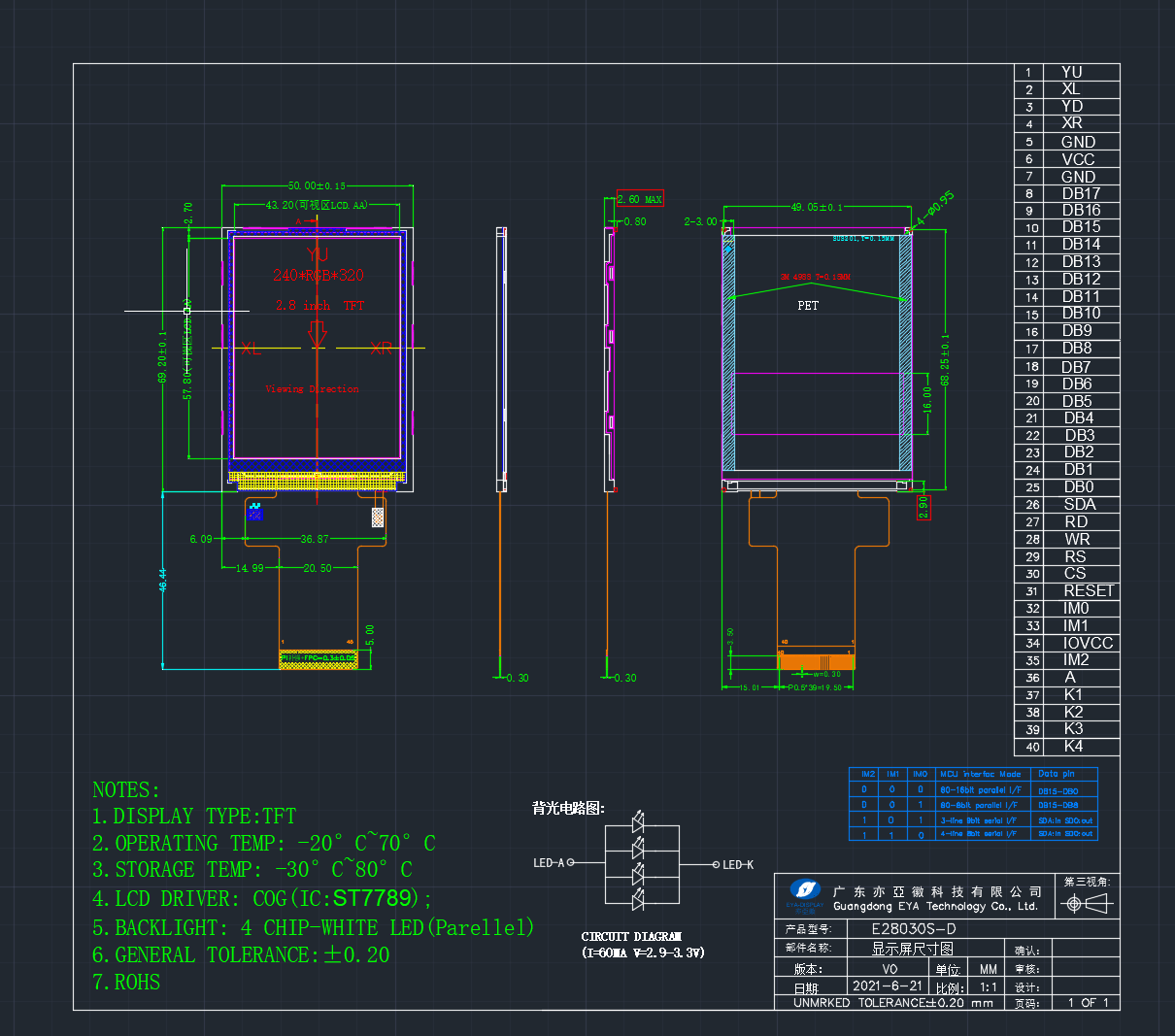Click the "2.OPERATING TEMP" note line
Viewport: 1175px width, 1036px height.
(264, 843)
